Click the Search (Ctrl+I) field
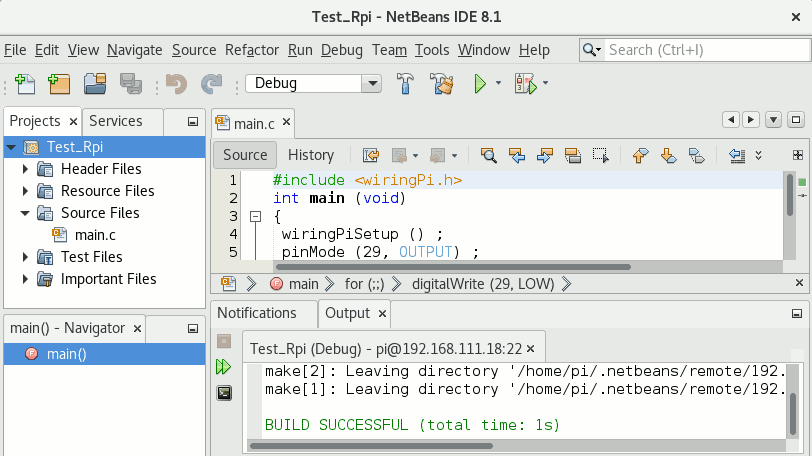 tap(707, 50)
